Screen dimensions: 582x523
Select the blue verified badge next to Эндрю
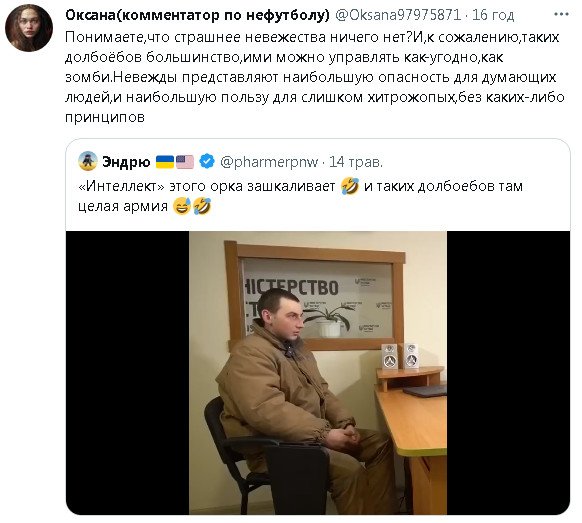(207, 161)
